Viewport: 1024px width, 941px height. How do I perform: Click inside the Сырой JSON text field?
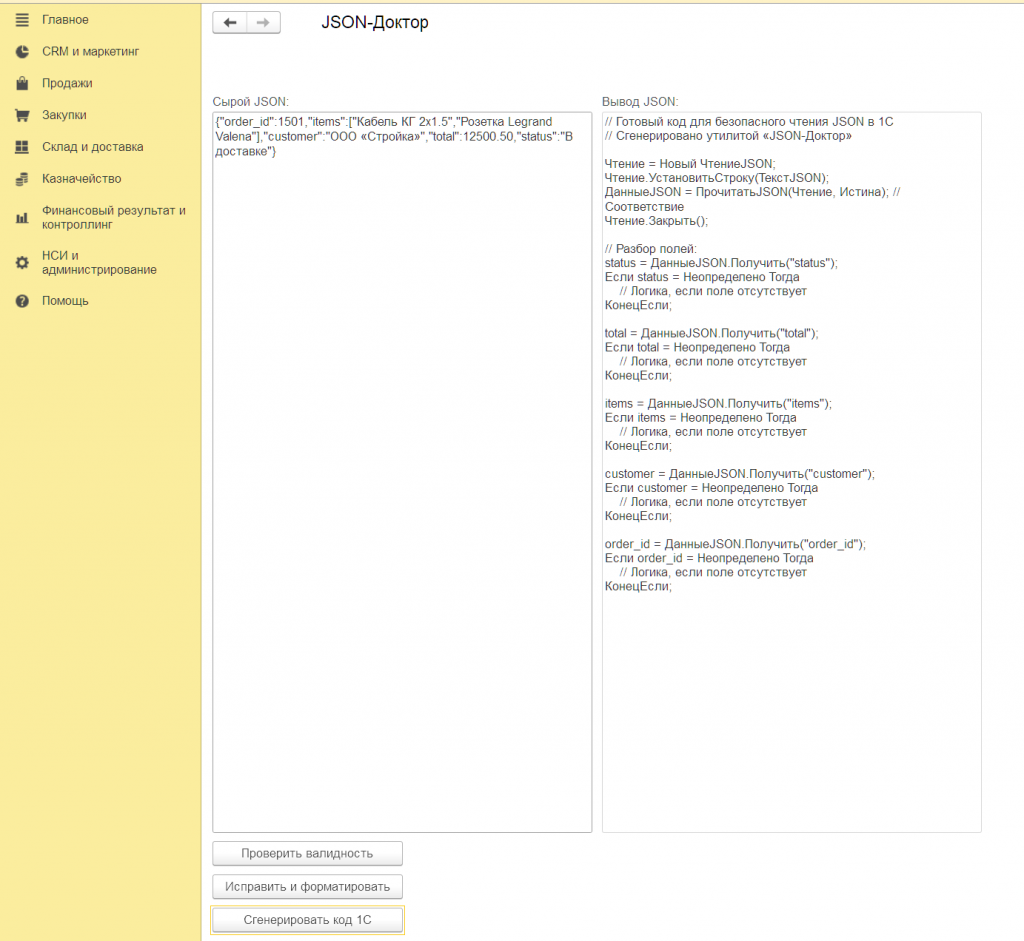coord(402,472)
